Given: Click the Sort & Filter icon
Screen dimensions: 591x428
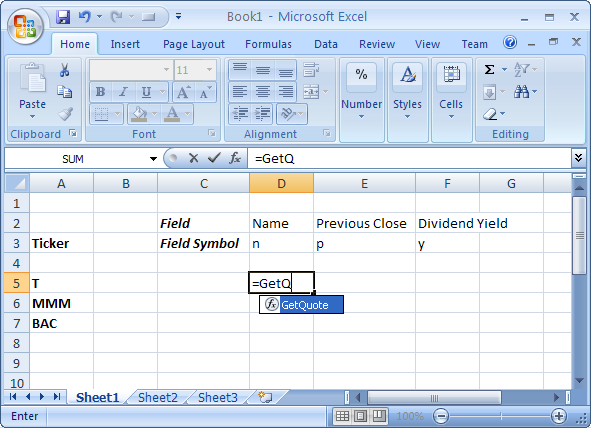Looking at the screenshot, I should pyautogui.click(x=522, y=70).
